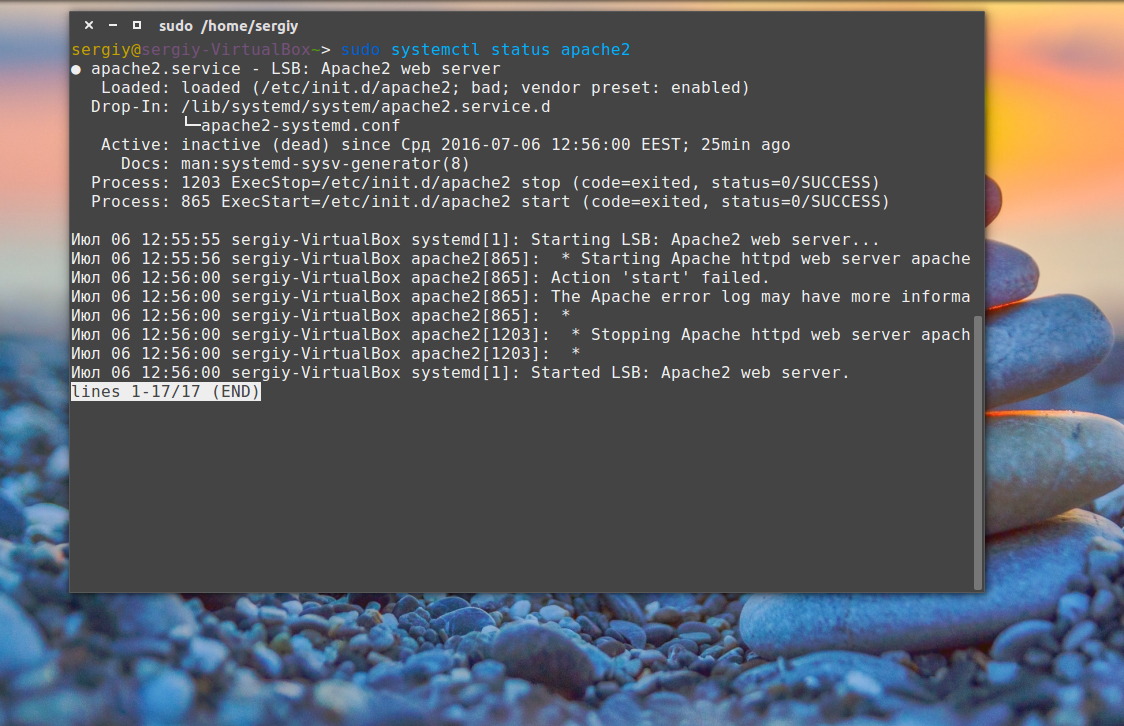
Task: Click the terminal's vertical scrollbar
Action: (978, 450)
